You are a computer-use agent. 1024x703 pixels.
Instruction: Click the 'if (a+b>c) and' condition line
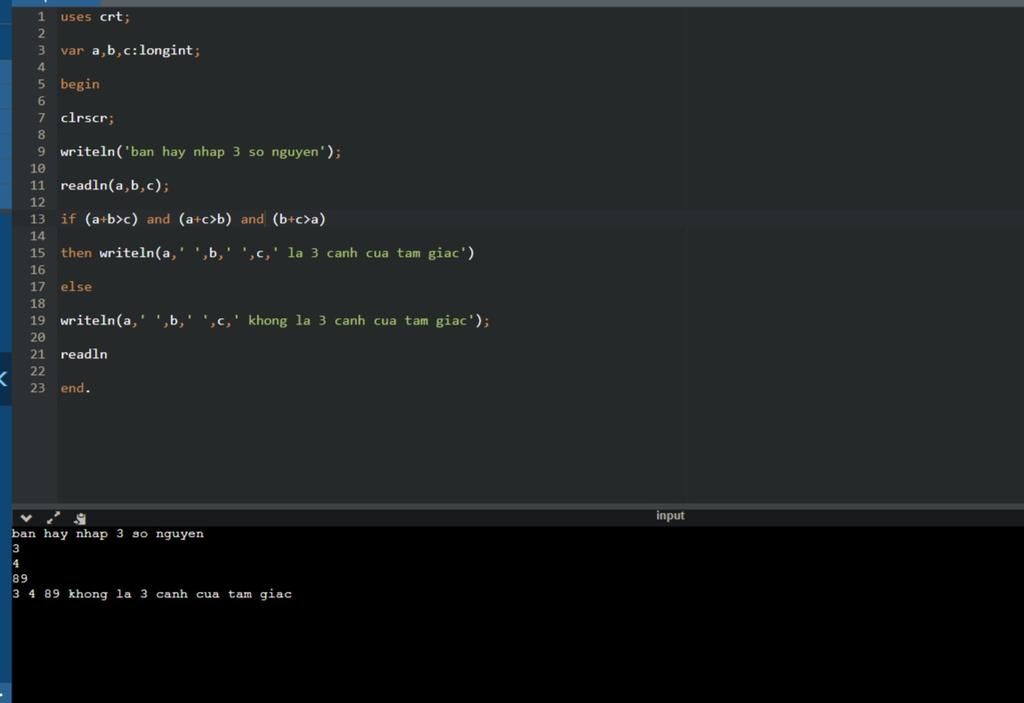point(193,219)
